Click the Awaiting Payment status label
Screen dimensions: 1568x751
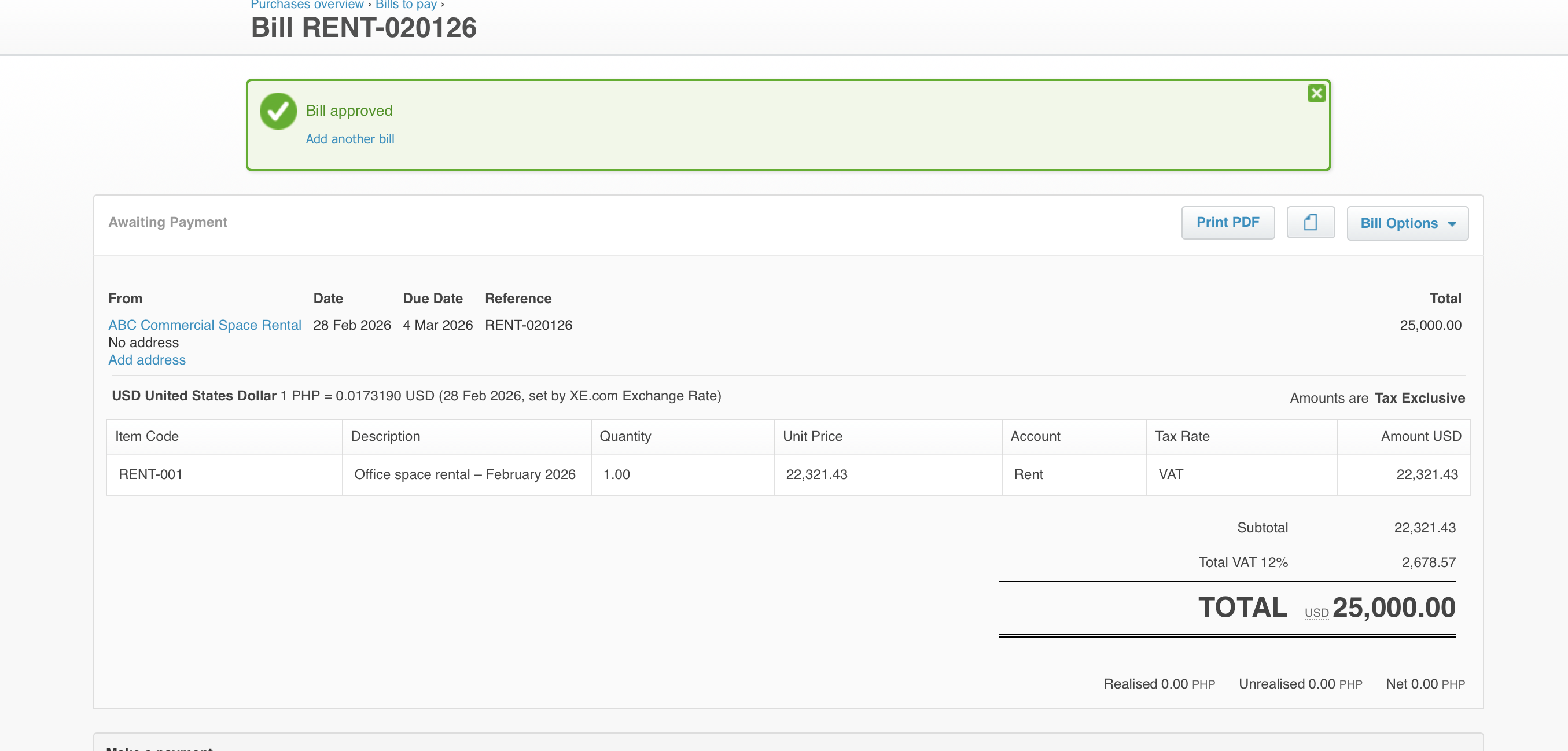[x=167, y=222]
